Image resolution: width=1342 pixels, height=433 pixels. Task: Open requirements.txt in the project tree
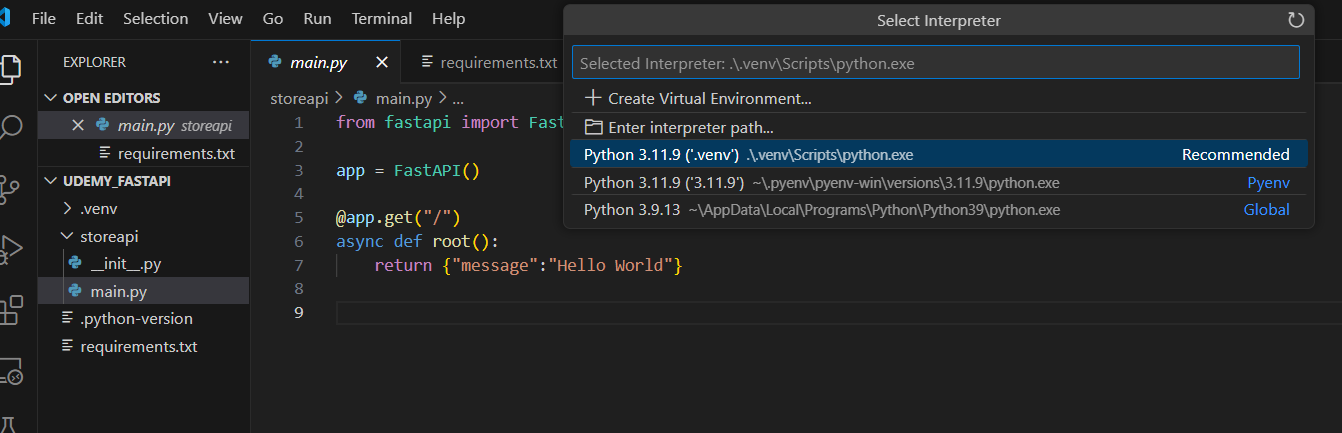click(x=144, y=346)
